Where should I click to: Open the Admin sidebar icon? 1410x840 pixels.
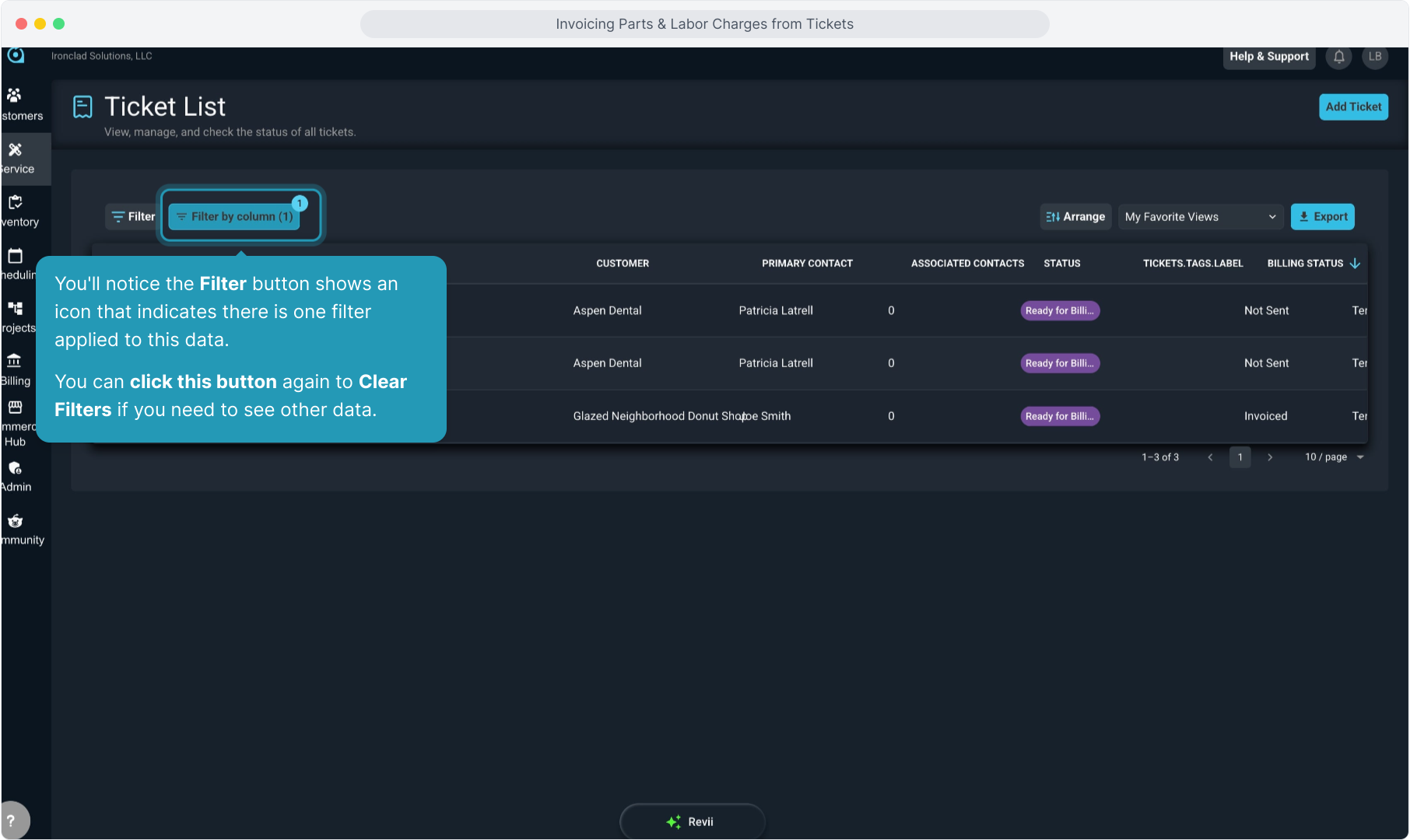[15, 468]
